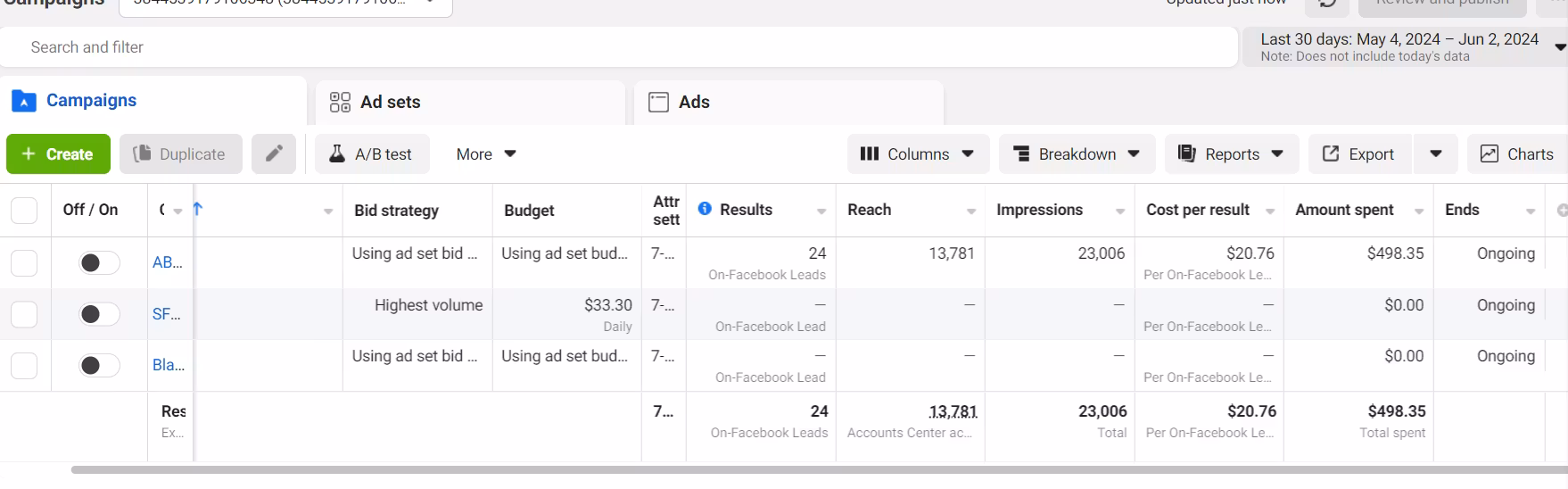Open the Breakdown dropdown
Image resolution: width=1568 pixels, height=489 pixels.
click(x=1077, y=153)
